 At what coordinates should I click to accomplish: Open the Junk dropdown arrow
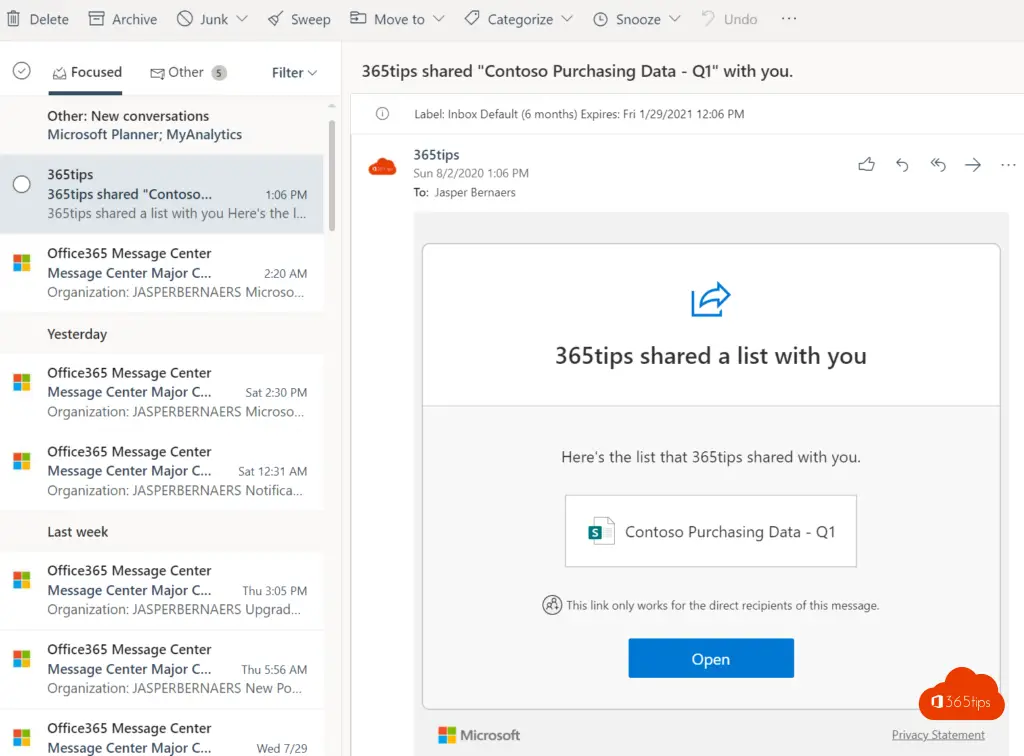click(247, 19)
